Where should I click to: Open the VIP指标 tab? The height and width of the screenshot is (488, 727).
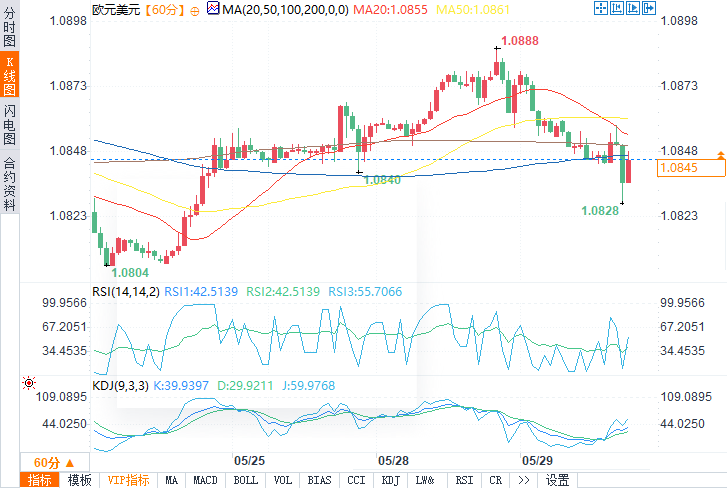pyautogui.click(x=128, y=480)
